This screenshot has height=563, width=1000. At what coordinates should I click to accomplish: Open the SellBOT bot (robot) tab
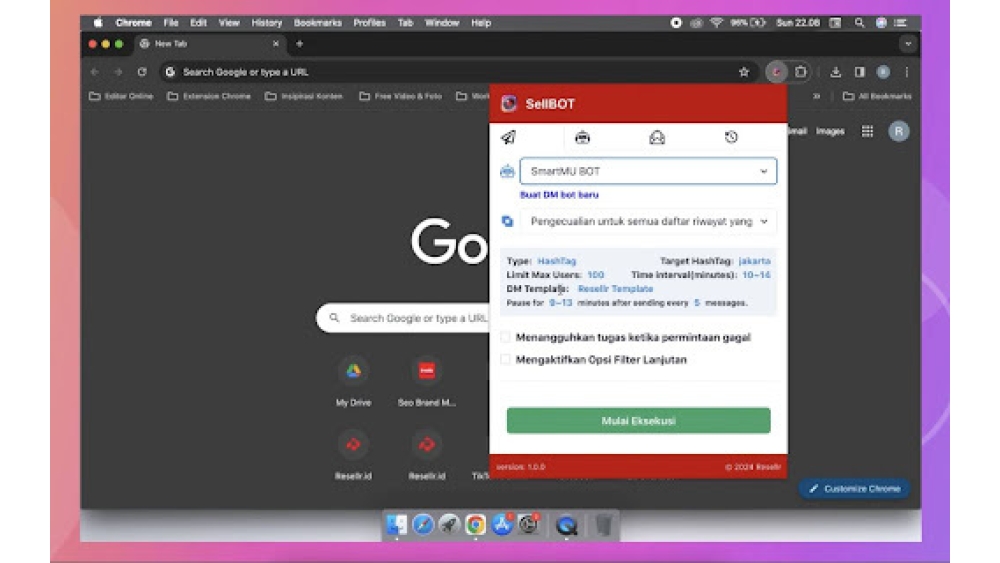[582, 137]
